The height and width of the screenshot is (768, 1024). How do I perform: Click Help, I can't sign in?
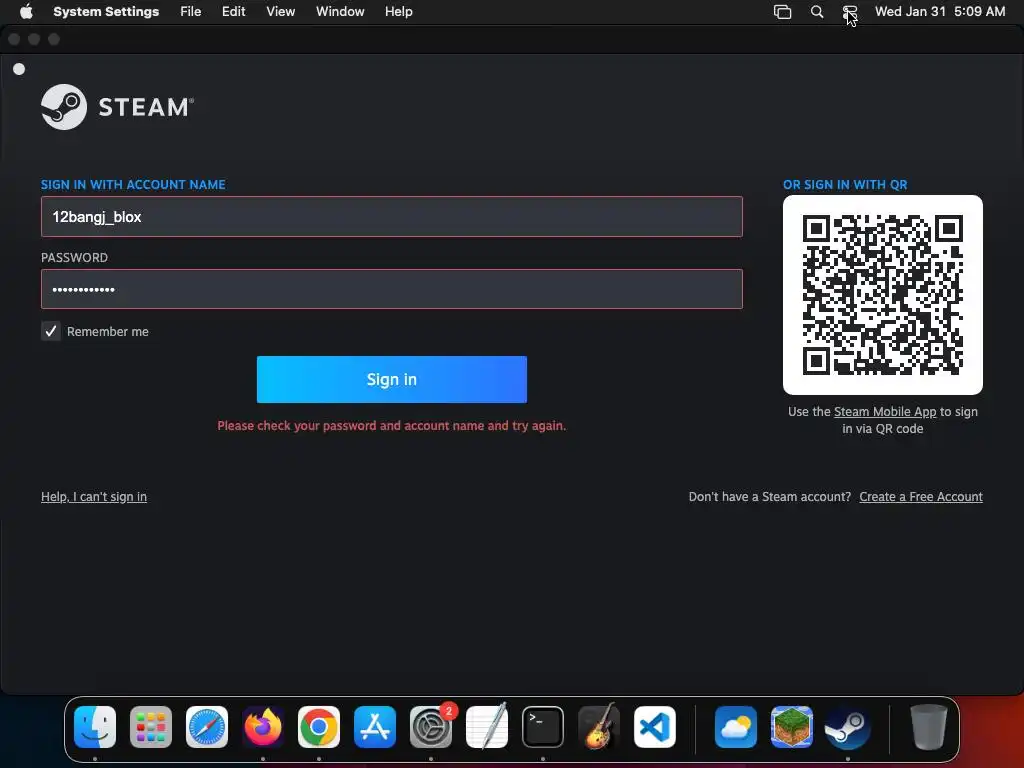(x=94, y=496)
